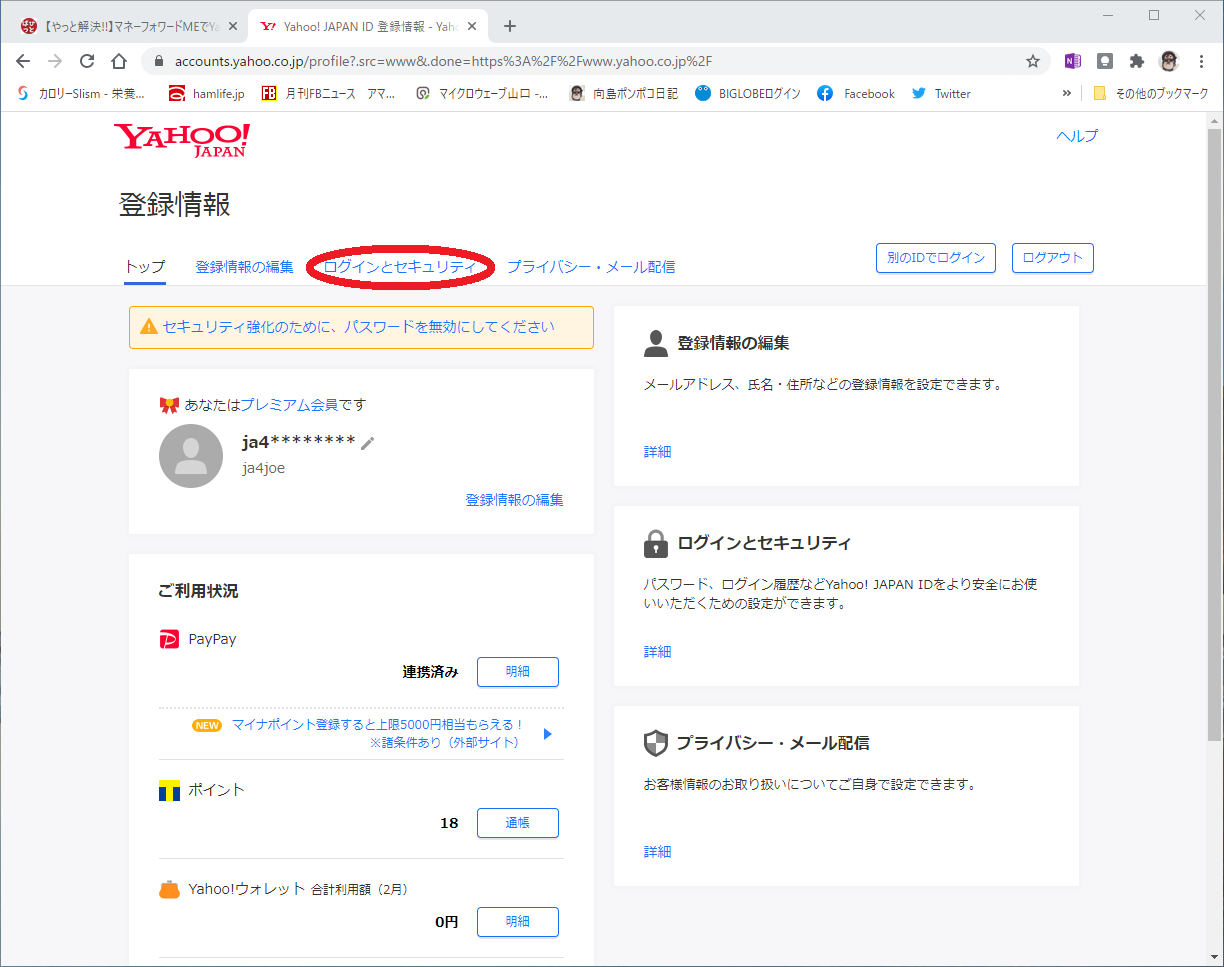This screenshot has height=967, width=1224.
Task: Open 詳細 under プライバシー・メール配信 card
Action: [657, 852]
